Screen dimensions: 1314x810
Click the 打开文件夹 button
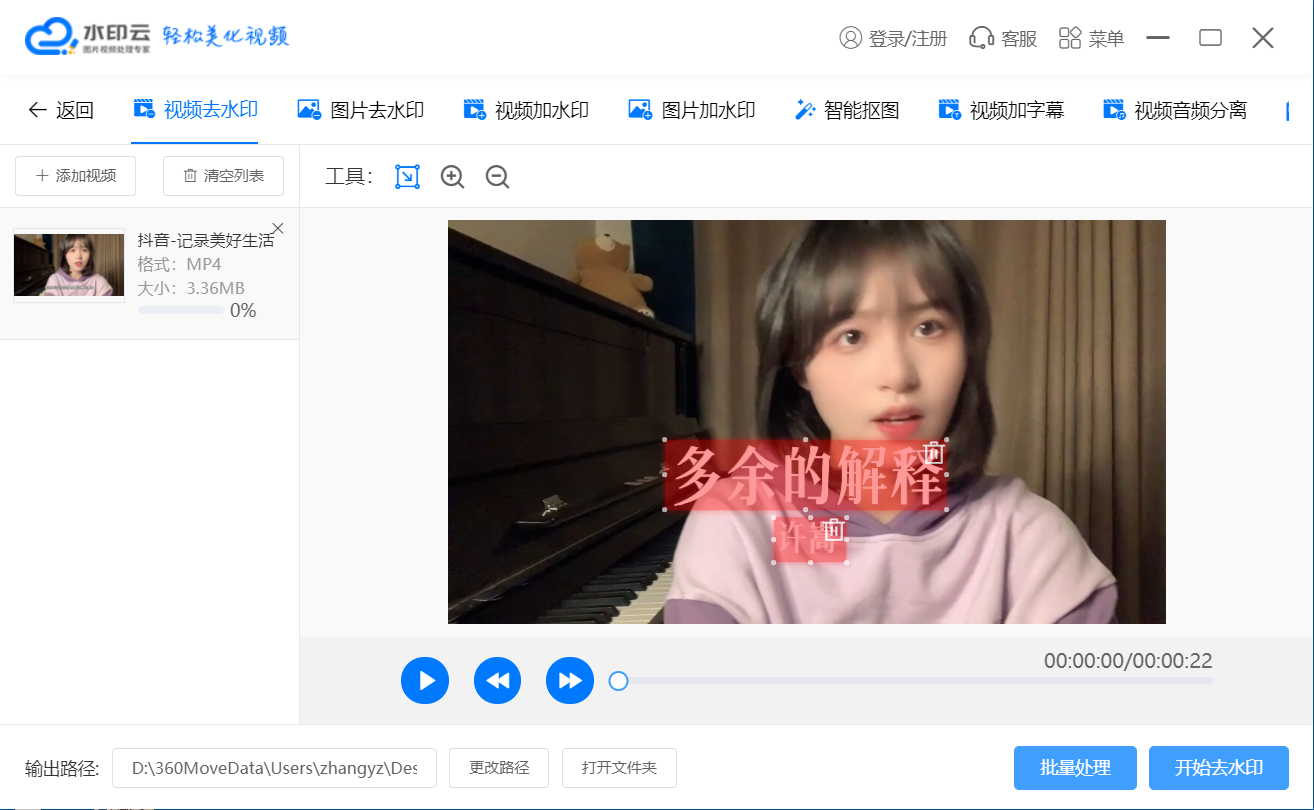(619, 768)
